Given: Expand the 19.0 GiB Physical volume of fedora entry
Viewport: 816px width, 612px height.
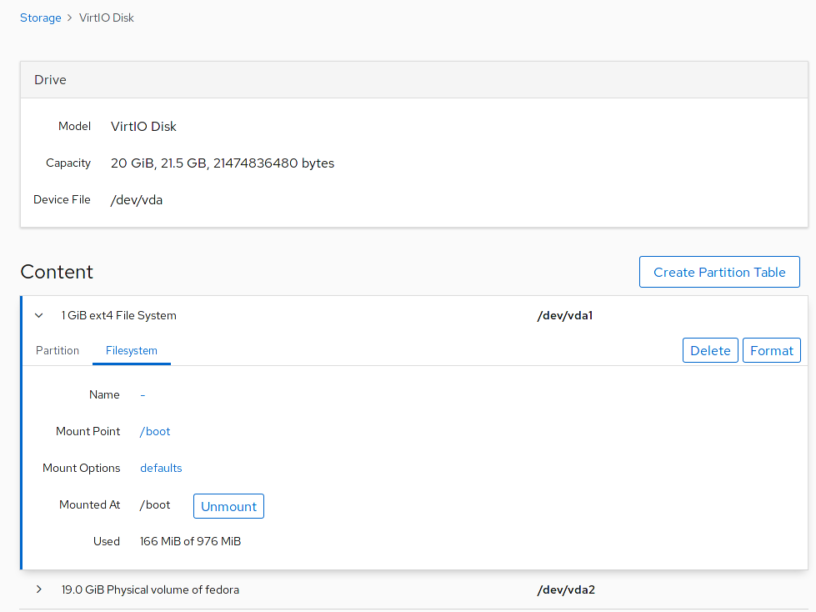Looking at the screenshot, I should [x=38, y=589].
